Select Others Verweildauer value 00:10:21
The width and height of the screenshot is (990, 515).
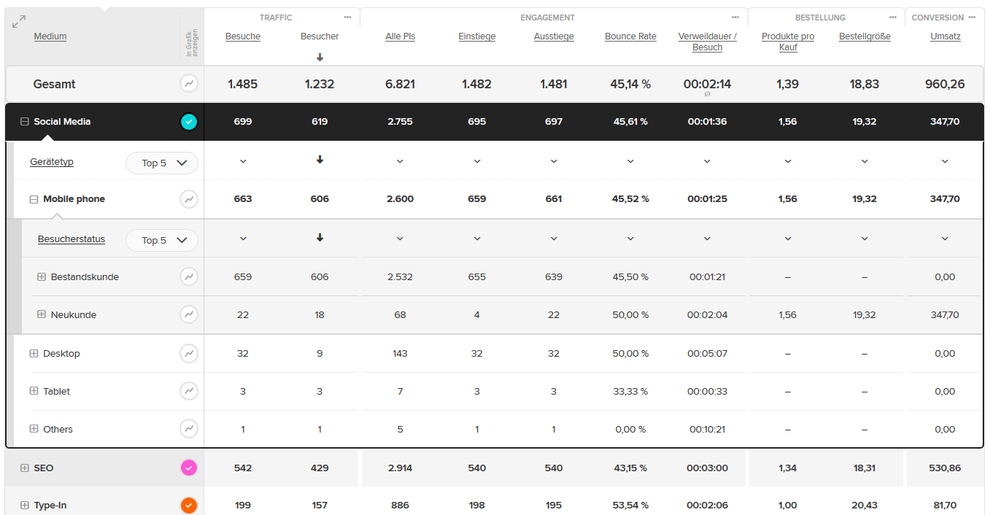pyautogui.click(x=707, y=429)
